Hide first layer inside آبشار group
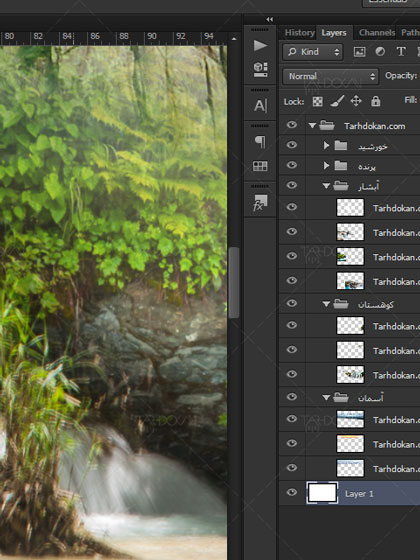This screenshot has width=420, height=560. pos(292,207)
